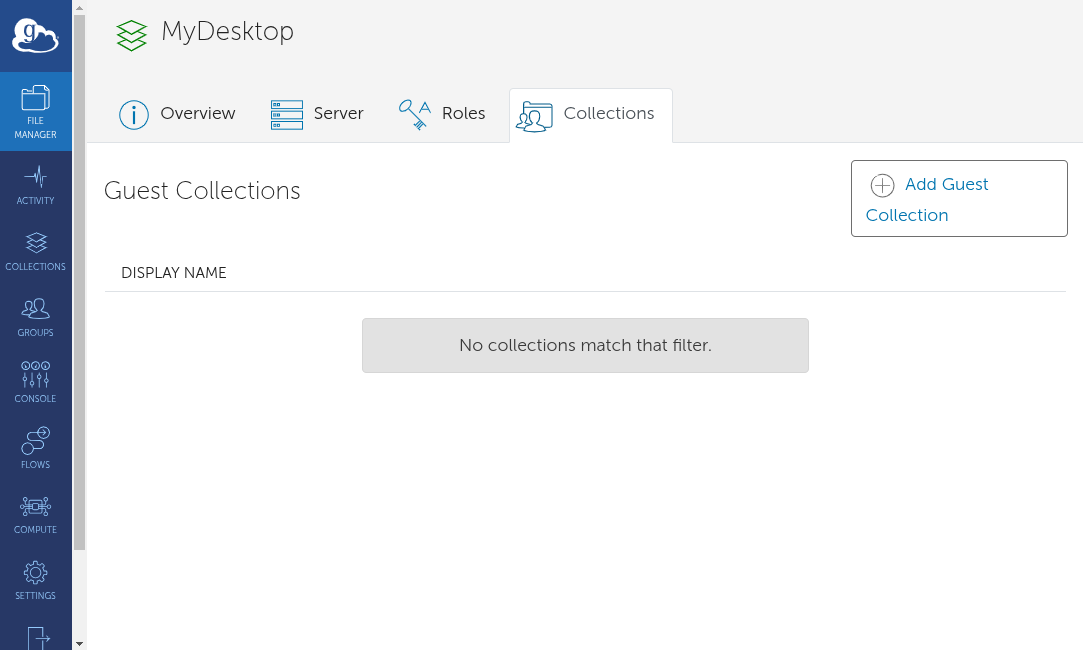Open File Manager in sidebar
Viewport: 1083px width, 650px height.
pyautogui.click(x=35, y=111)
